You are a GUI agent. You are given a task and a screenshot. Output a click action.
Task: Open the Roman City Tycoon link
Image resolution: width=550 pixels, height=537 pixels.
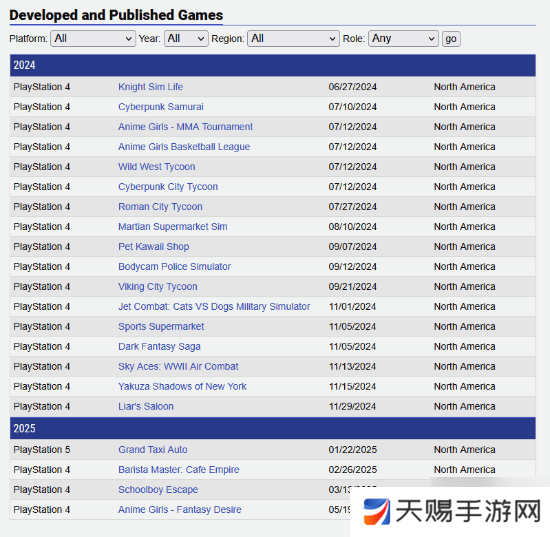[x=160, y=207]
